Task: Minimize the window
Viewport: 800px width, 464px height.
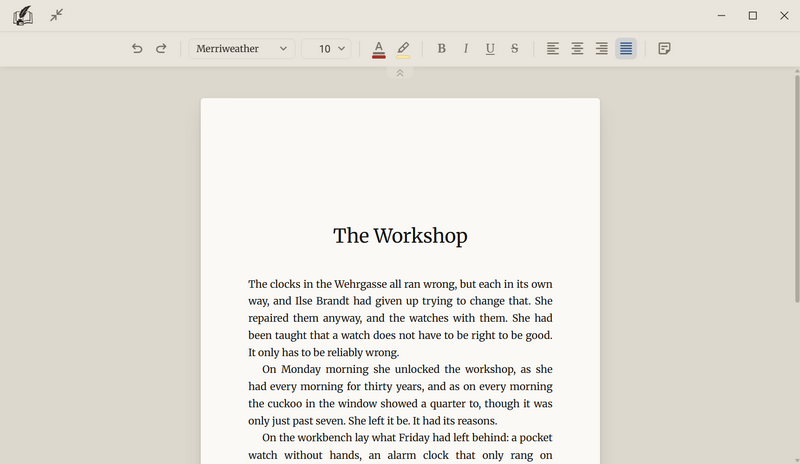Action: tap(721, 16)
